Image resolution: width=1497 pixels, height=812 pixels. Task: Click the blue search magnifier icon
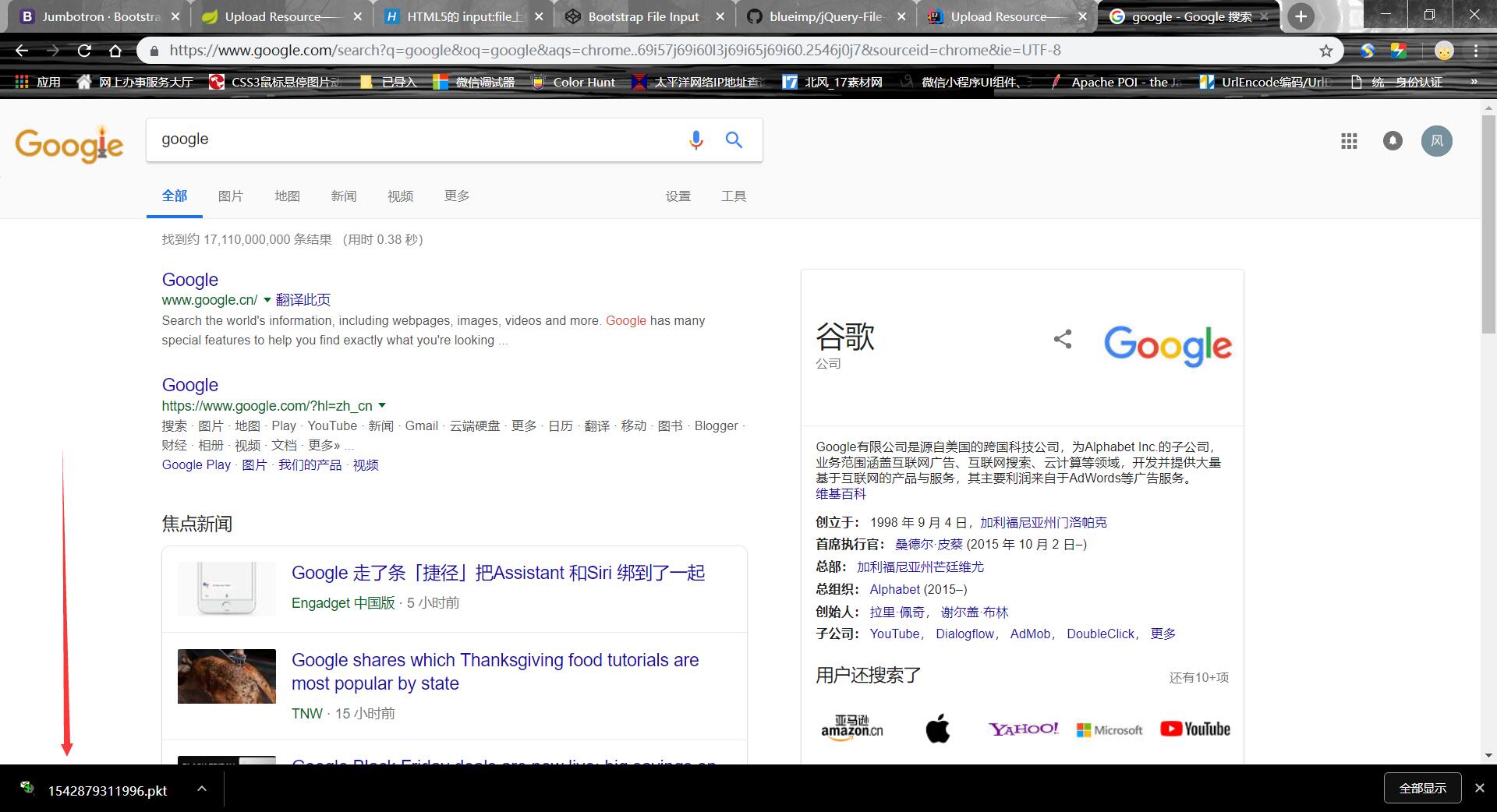tap(734, 140)
